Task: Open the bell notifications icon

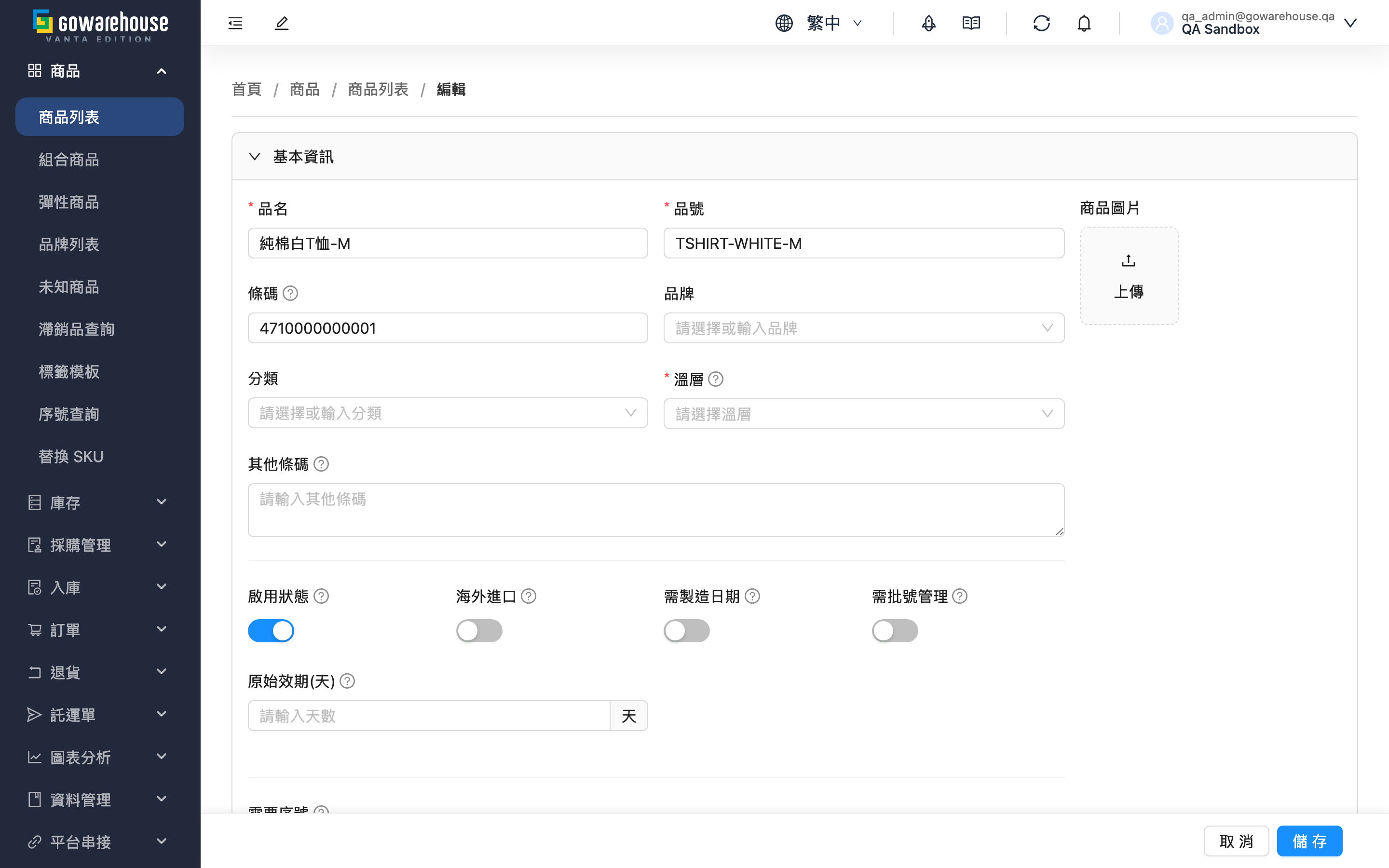Action: click(1084, 23)
